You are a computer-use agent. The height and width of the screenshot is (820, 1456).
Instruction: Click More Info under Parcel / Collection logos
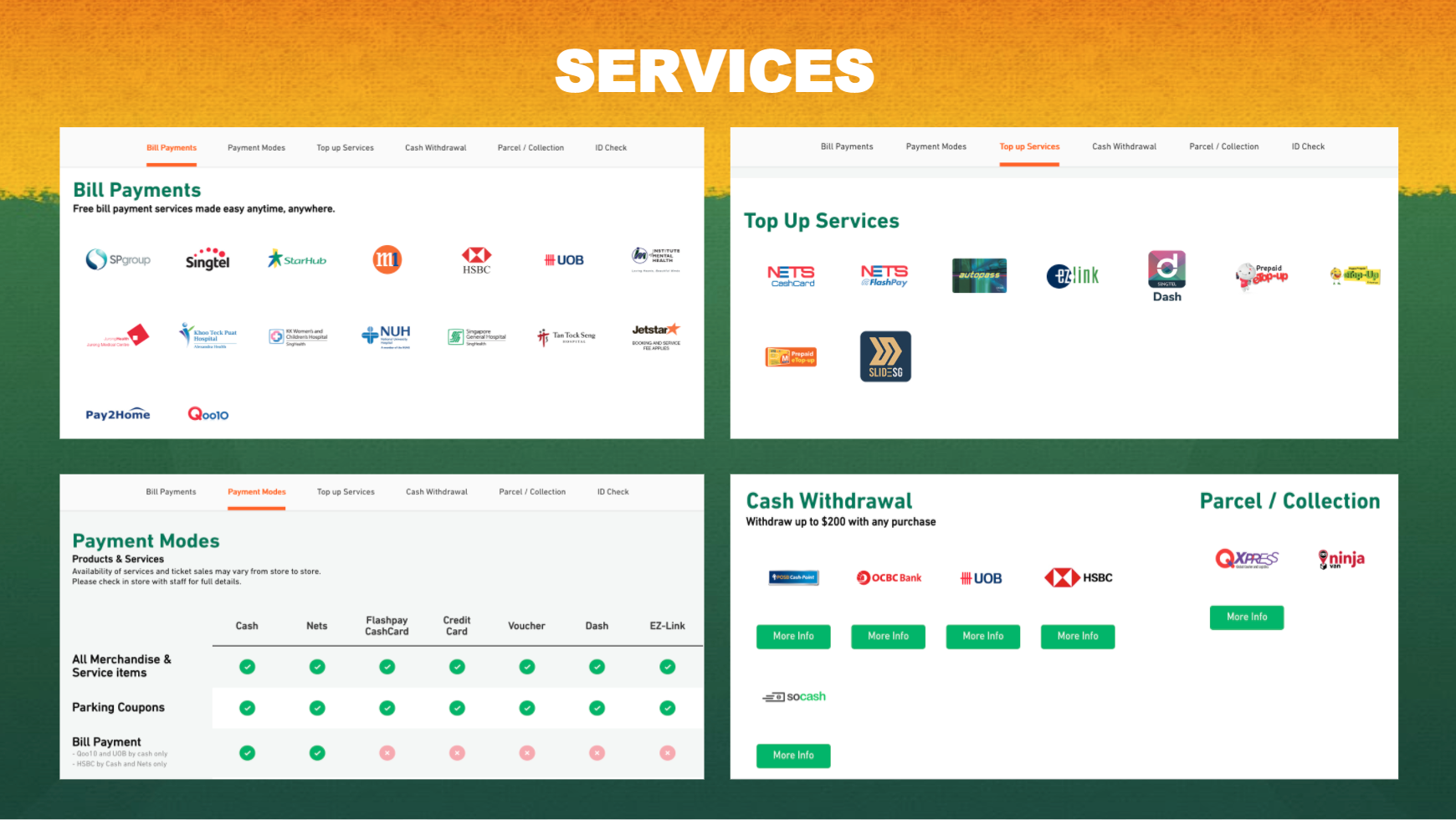[x=1247, y=617]
